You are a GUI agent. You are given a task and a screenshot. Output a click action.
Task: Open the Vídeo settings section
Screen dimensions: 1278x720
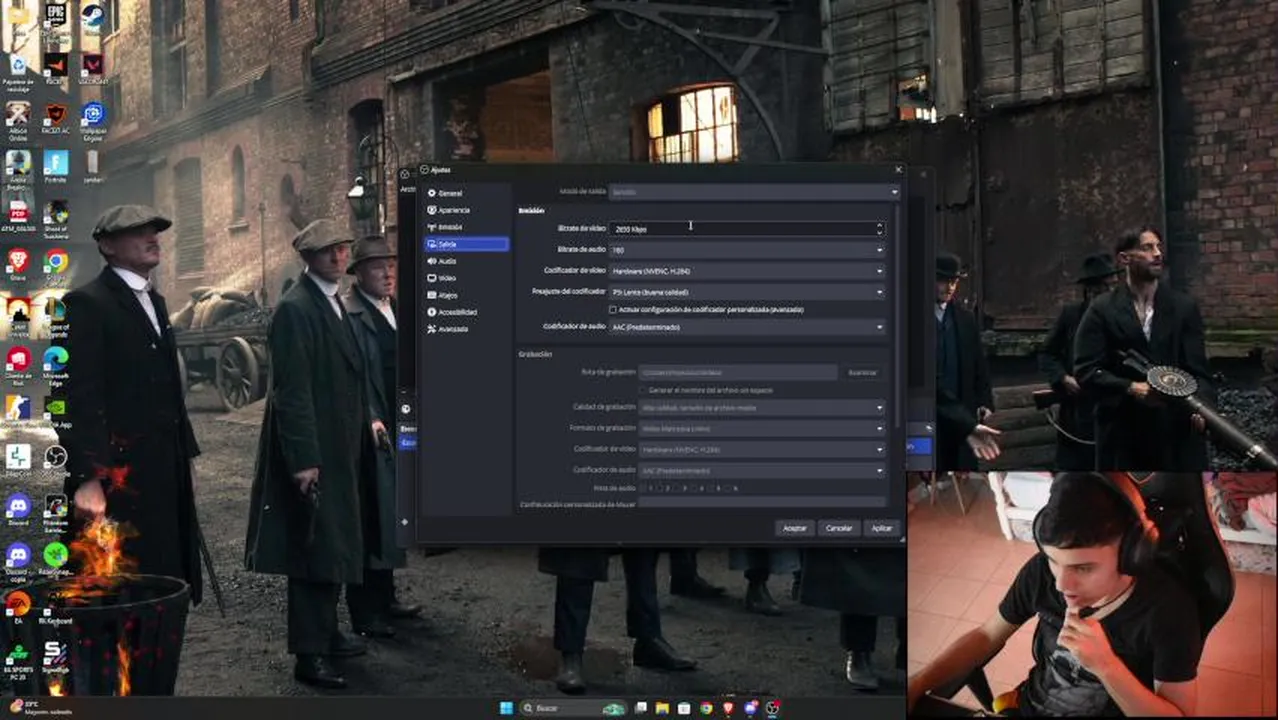[467, 278]
